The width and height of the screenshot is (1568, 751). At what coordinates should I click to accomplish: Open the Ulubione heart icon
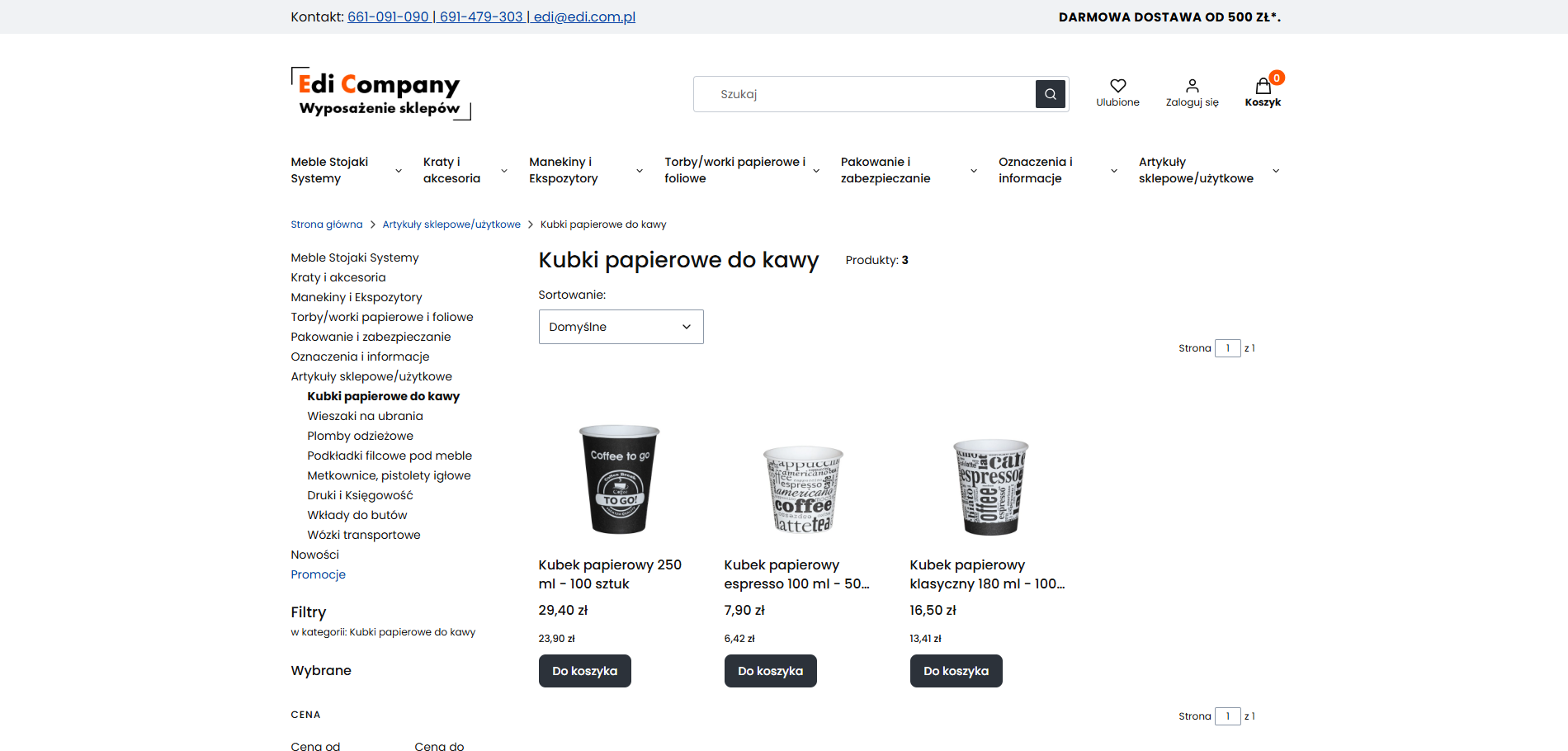(1117, 86)
